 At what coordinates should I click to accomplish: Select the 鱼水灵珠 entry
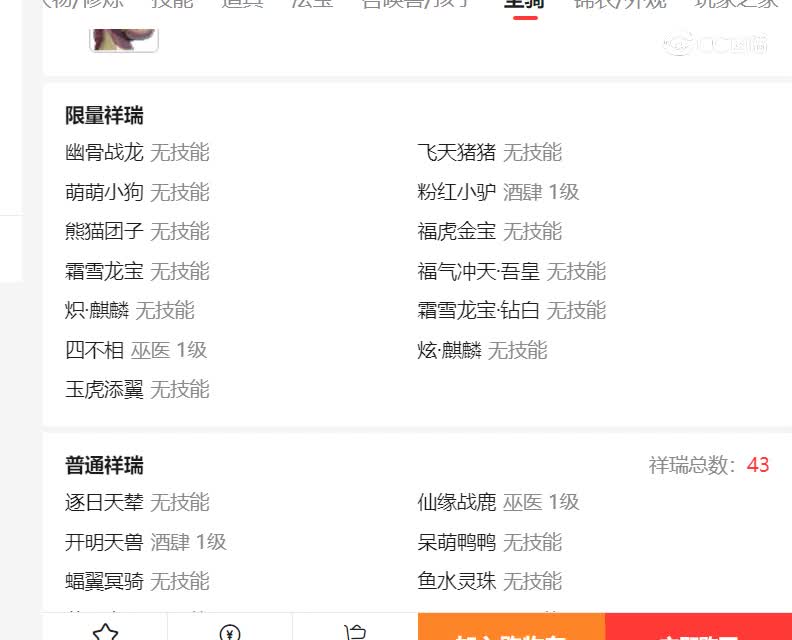pos(457,581)
